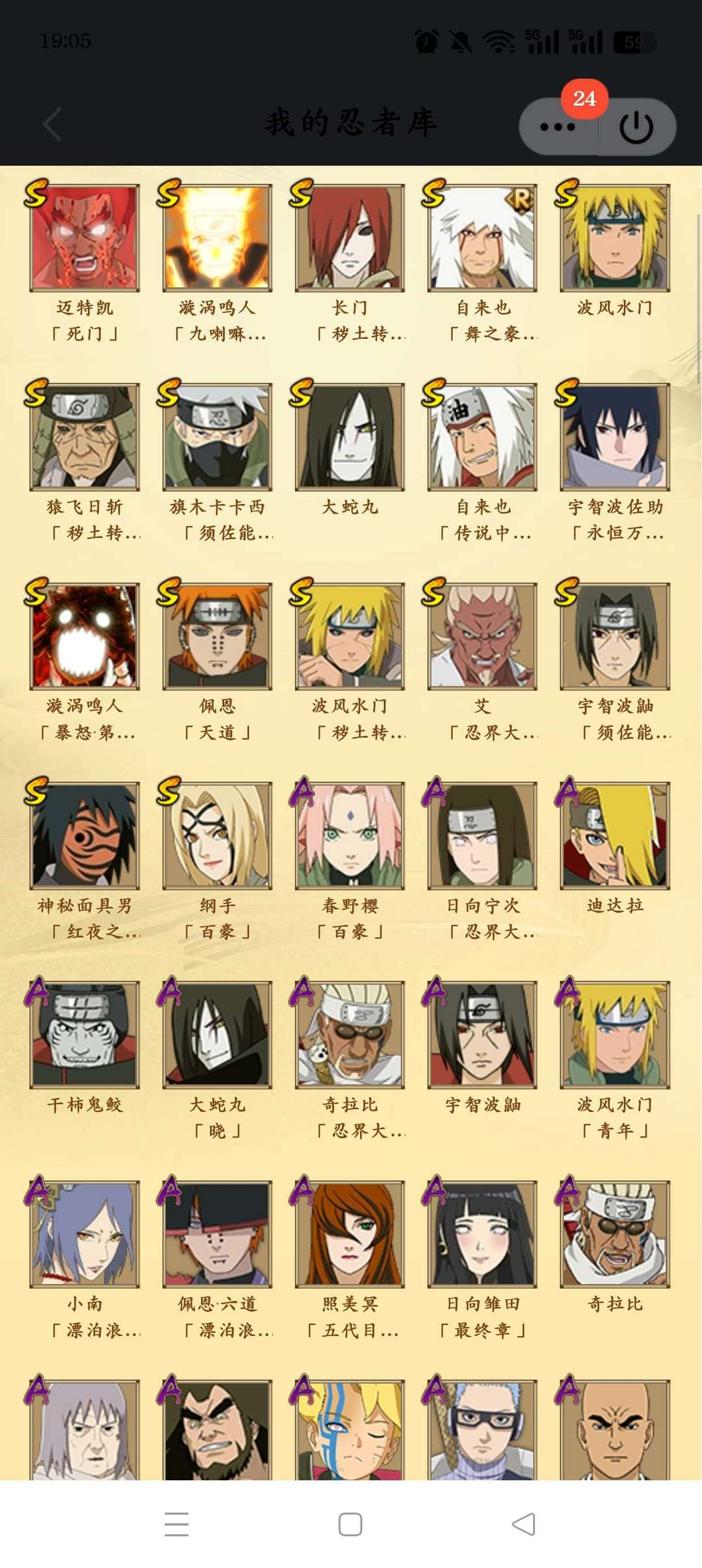
Task: Choose the 小南 blue-haired ninja card
Action: click(84, 1234)
